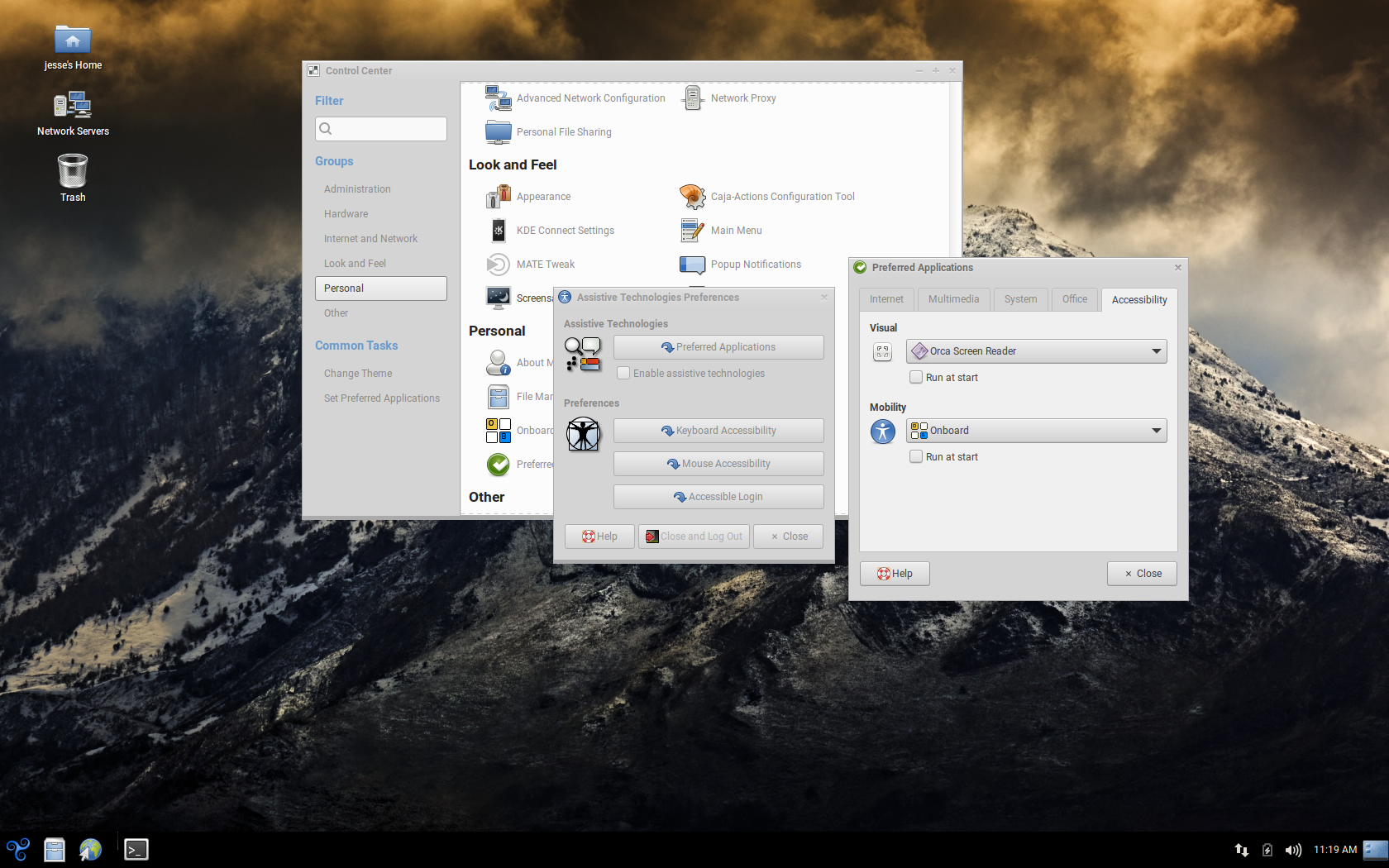Open KDE Connect Settings icon
Image resolution: width=1389 pixels, height=868 pixels.
[x=499, y=231]
